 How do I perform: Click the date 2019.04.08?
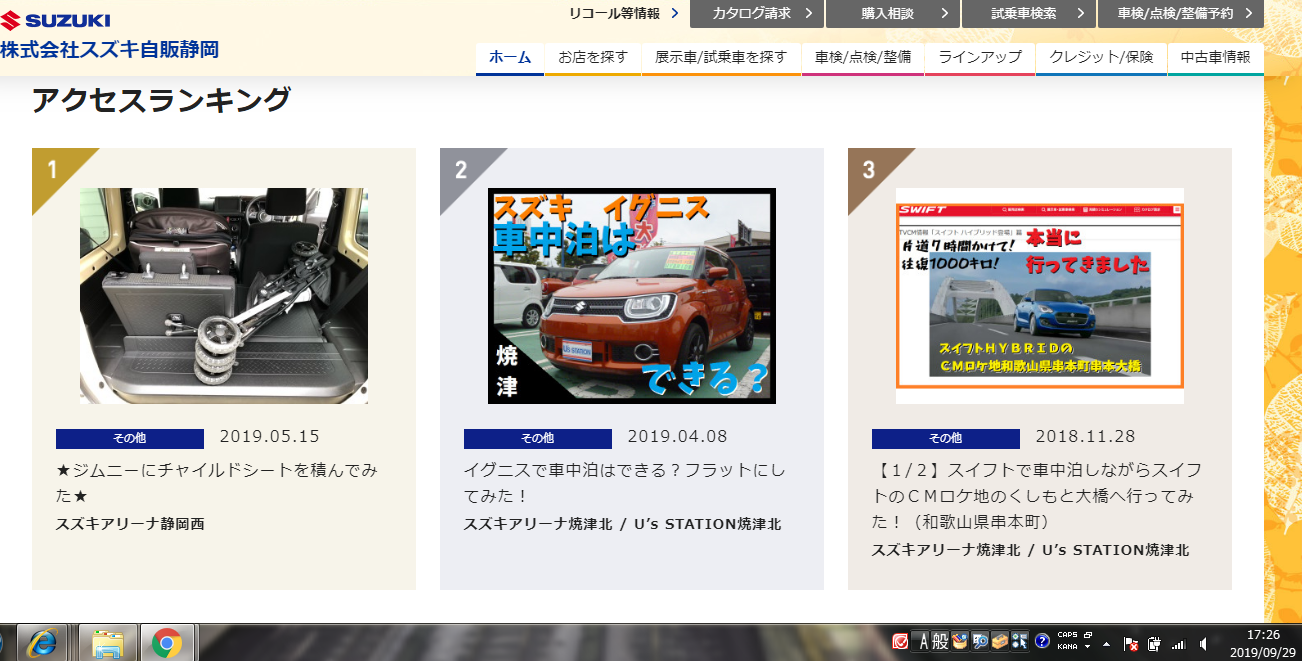coord(678,437)
